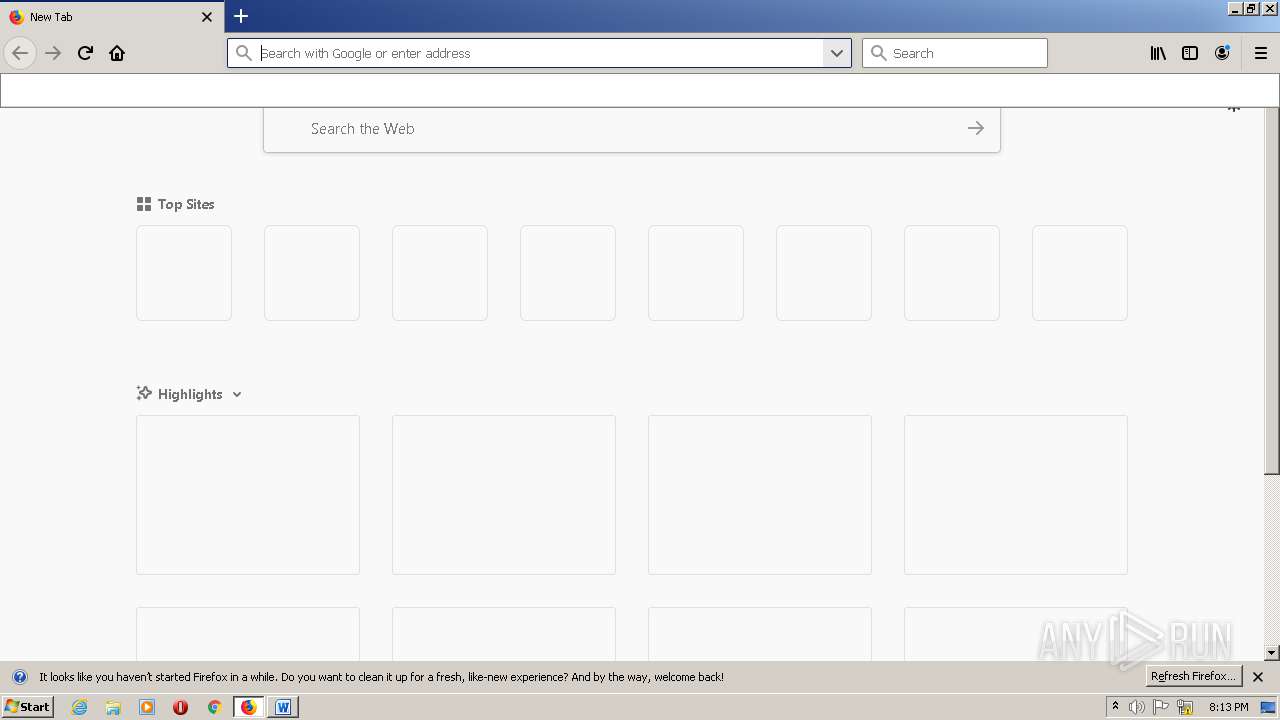The width and height of the screenshot is (1280, 720).
Task: Switch to Firefox taskbar button
Action: [x=249, y=707]
